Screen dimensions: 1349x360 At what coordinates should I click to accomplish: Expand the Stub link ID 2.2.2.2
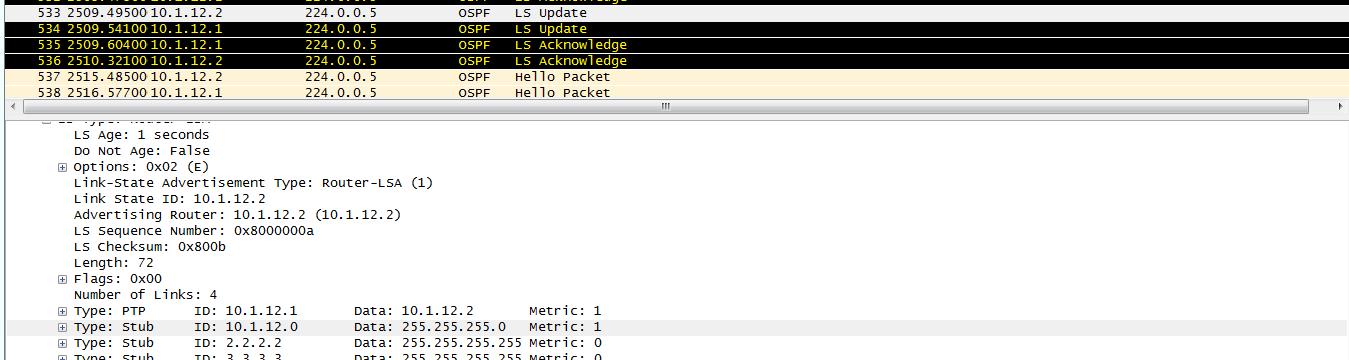[x=63, y=343]
